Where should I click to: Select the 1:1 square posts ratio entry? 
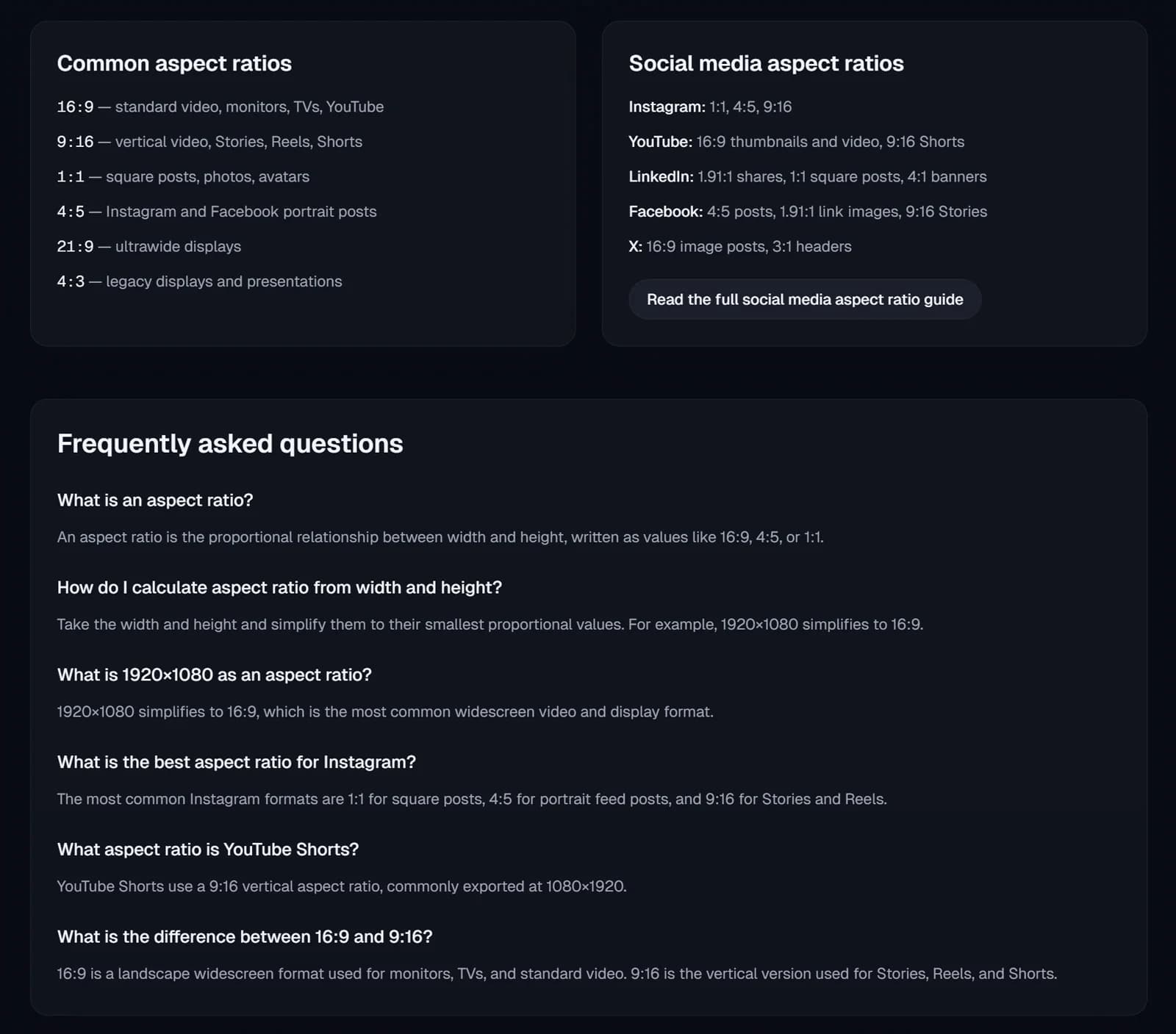(184, 176)
